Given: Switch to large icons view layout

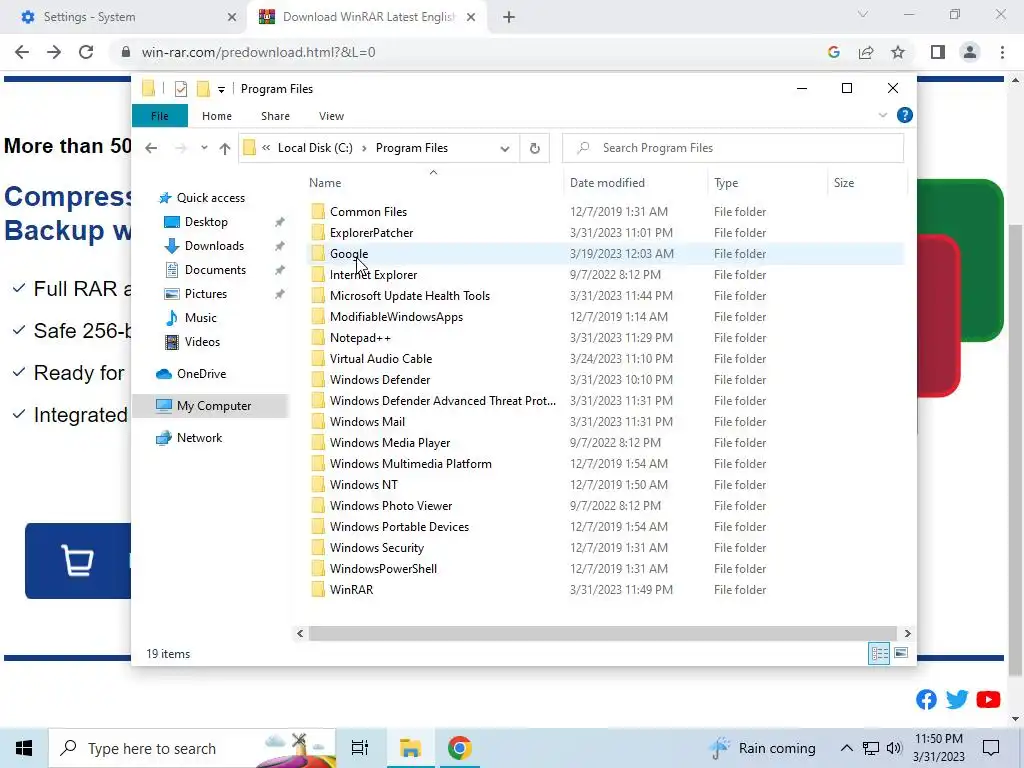Looking at the screenshot, I should coord(901,653).
